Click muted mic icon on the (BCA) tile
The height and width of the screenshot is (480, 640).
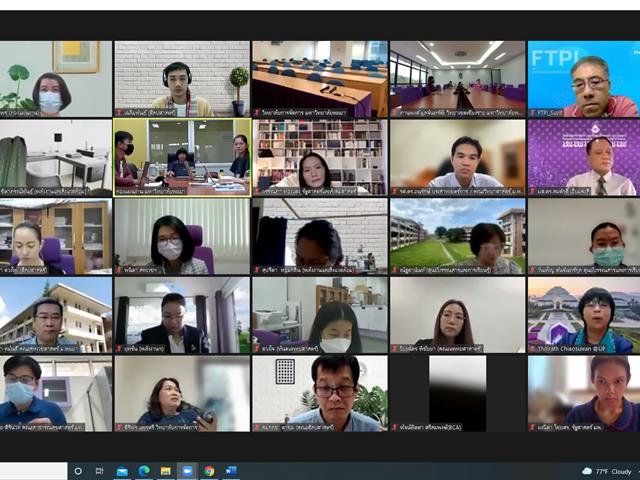[395, 427]
